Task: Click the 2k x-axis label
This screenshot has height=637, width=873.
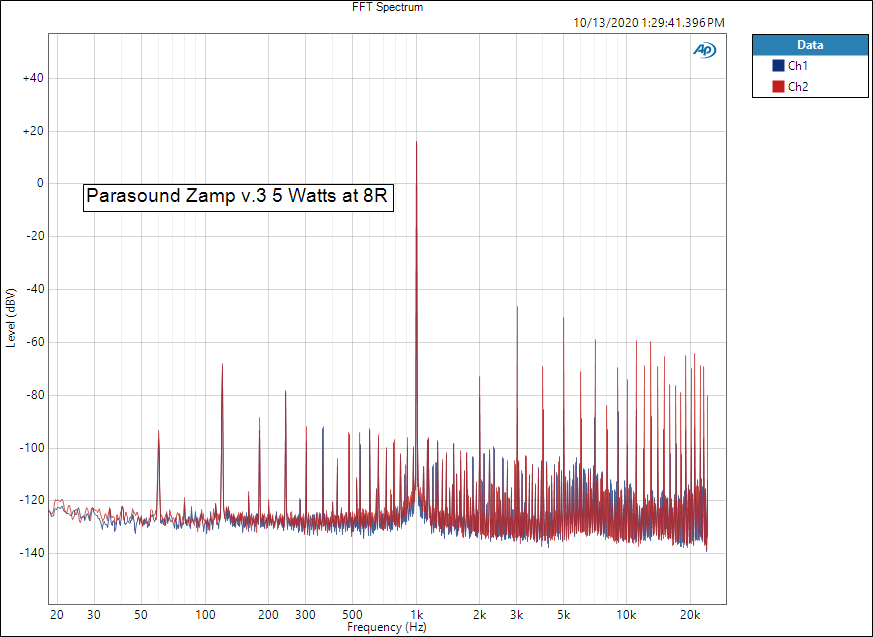Action: pyautogui.click(x=479, y=615)
